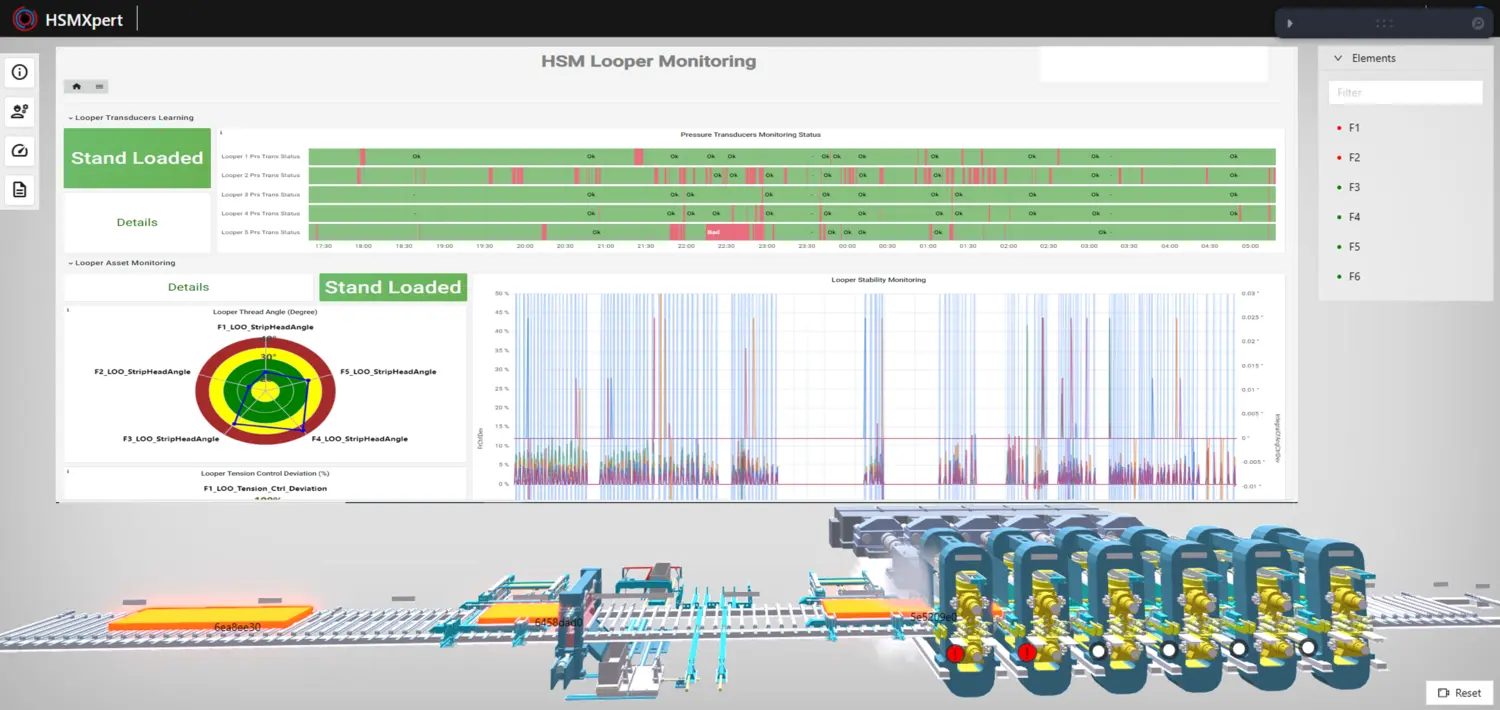Image resolution: width=1500 pixels, height=710 pixels.
Task: Click F3_LOO_StripHeadAngle radar label
Action: click(x=171, y=439)
